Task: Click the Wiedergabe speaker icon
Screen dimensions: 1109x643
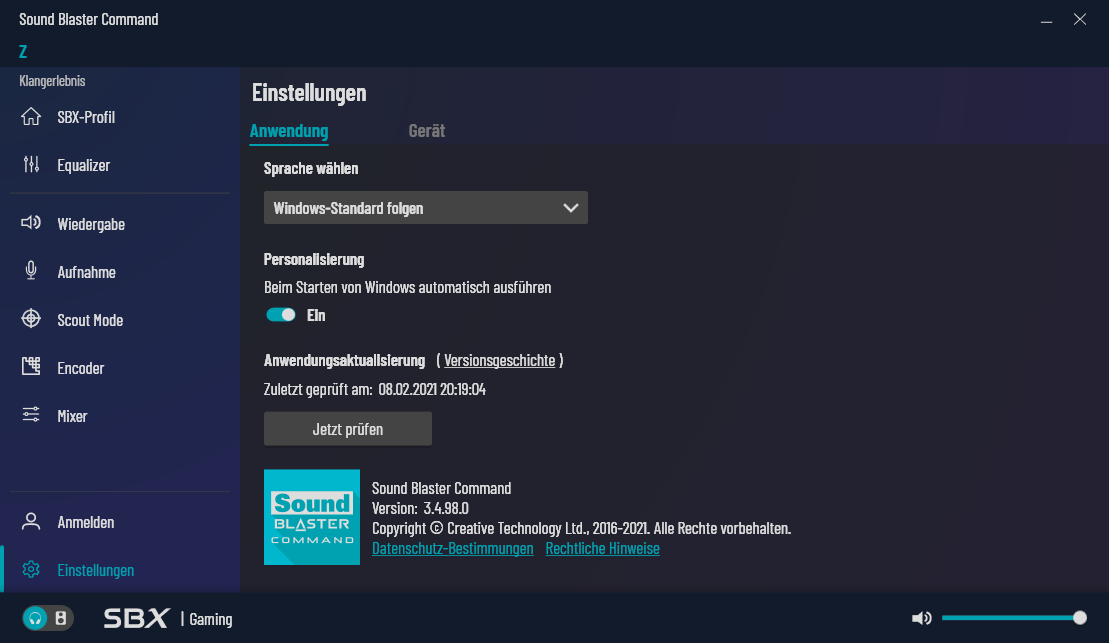Action: pos(31,224)
